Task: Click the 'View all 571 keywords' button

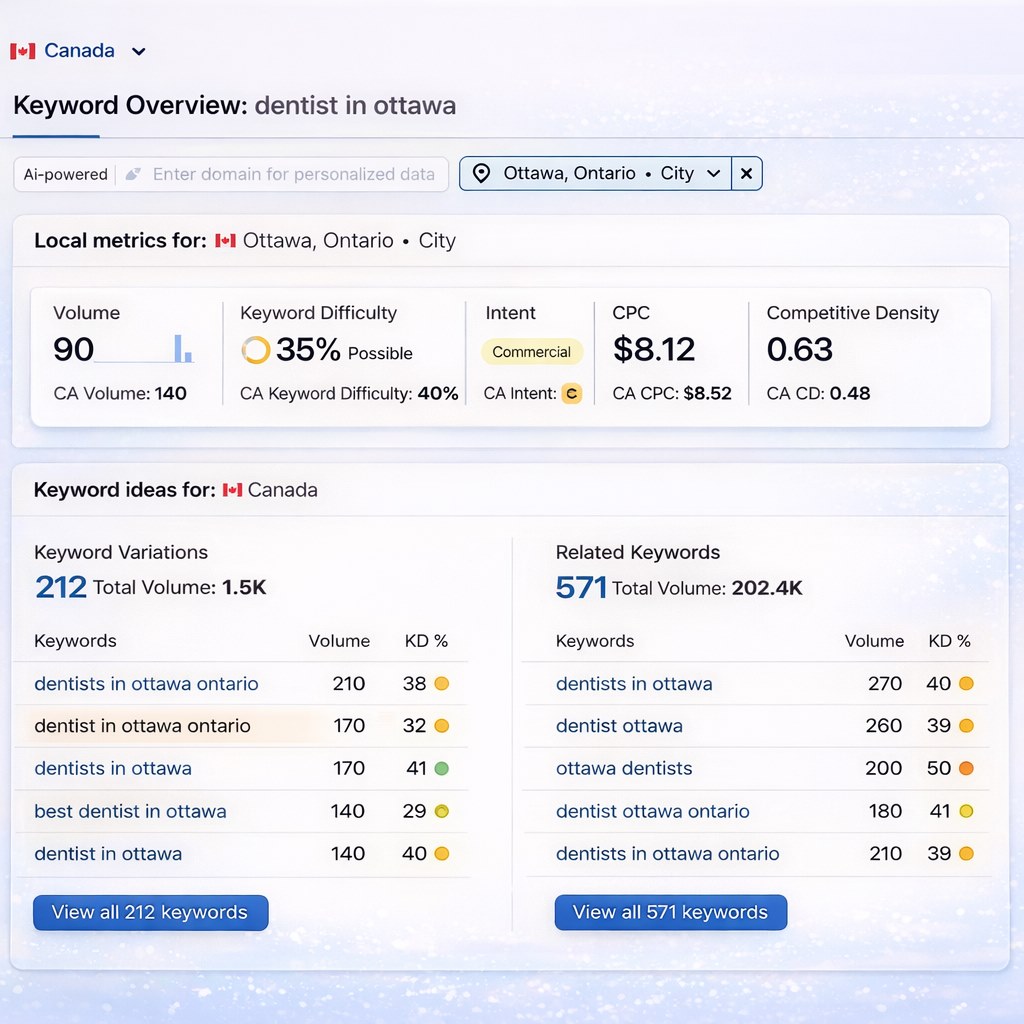Action: (x=671, y=912)
